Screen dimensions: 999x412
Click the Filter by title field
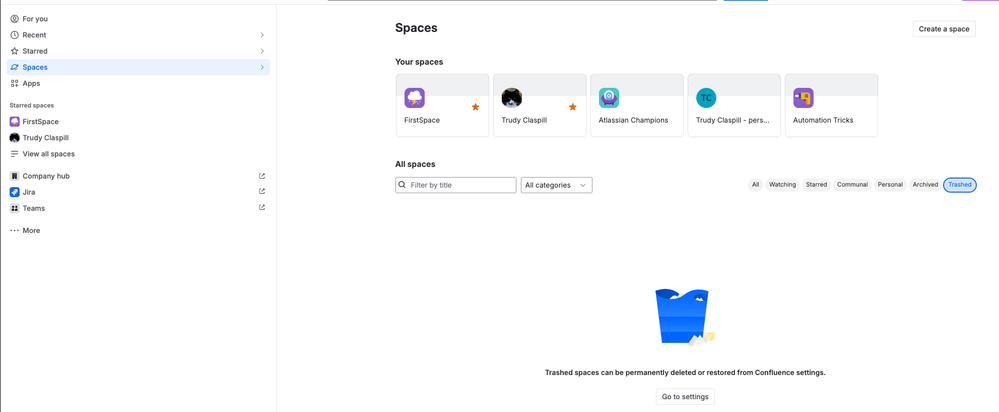[x=456, y=185]
